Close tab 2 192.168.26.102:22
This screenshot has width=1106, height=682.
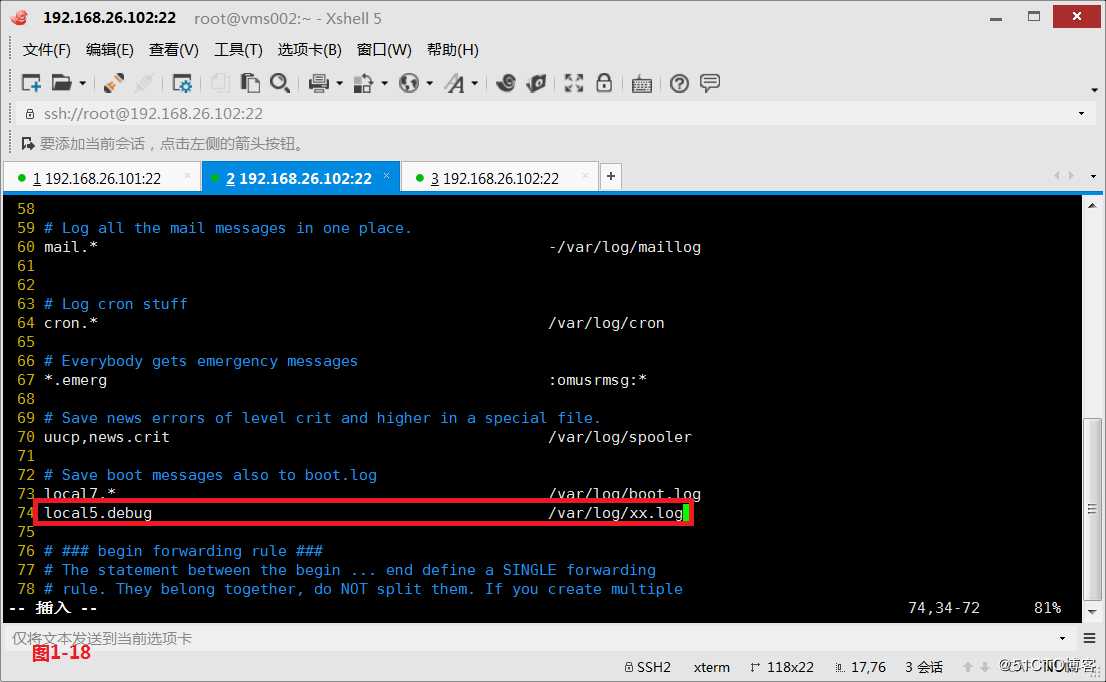point(387,176)
